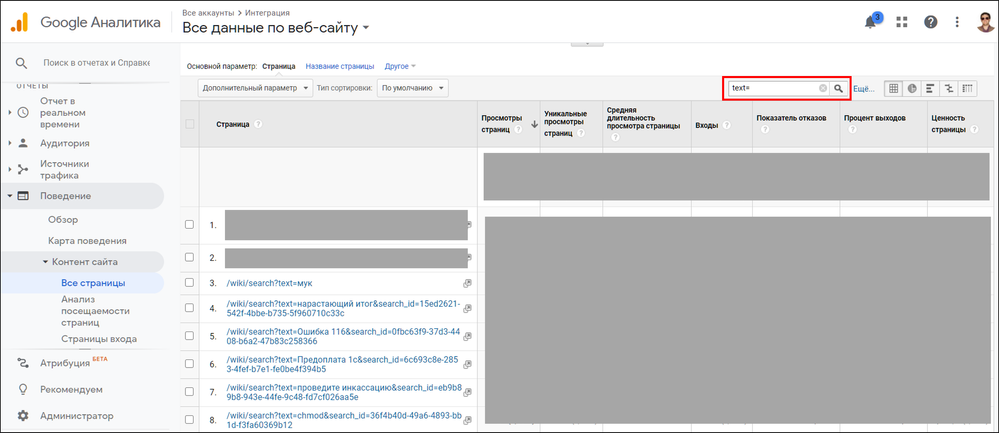Viewport: 999px width, 433px height.
Task: Open the По умолчанию sort type dropdown
Action: tap(412, 89)
